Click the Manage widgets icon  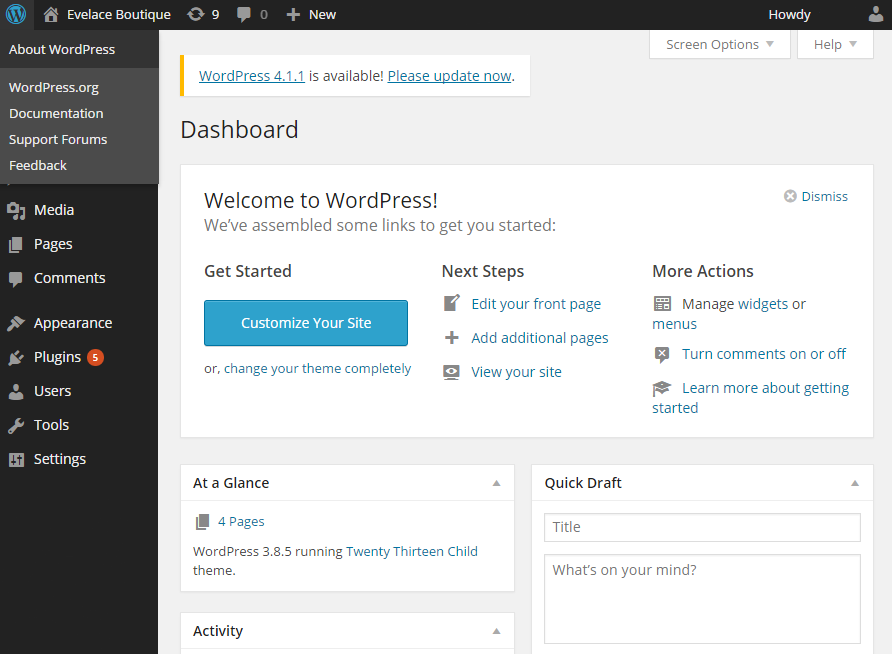(662, 304)
